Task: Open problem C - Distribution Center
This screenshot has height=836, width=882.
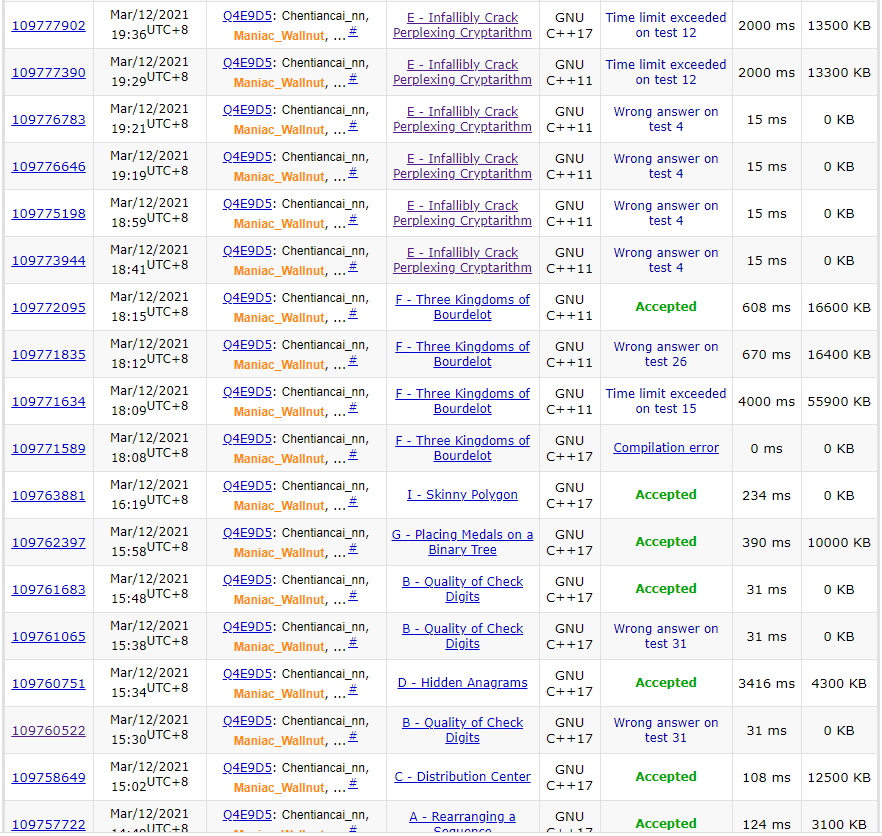Action: (x=462, y=777)
